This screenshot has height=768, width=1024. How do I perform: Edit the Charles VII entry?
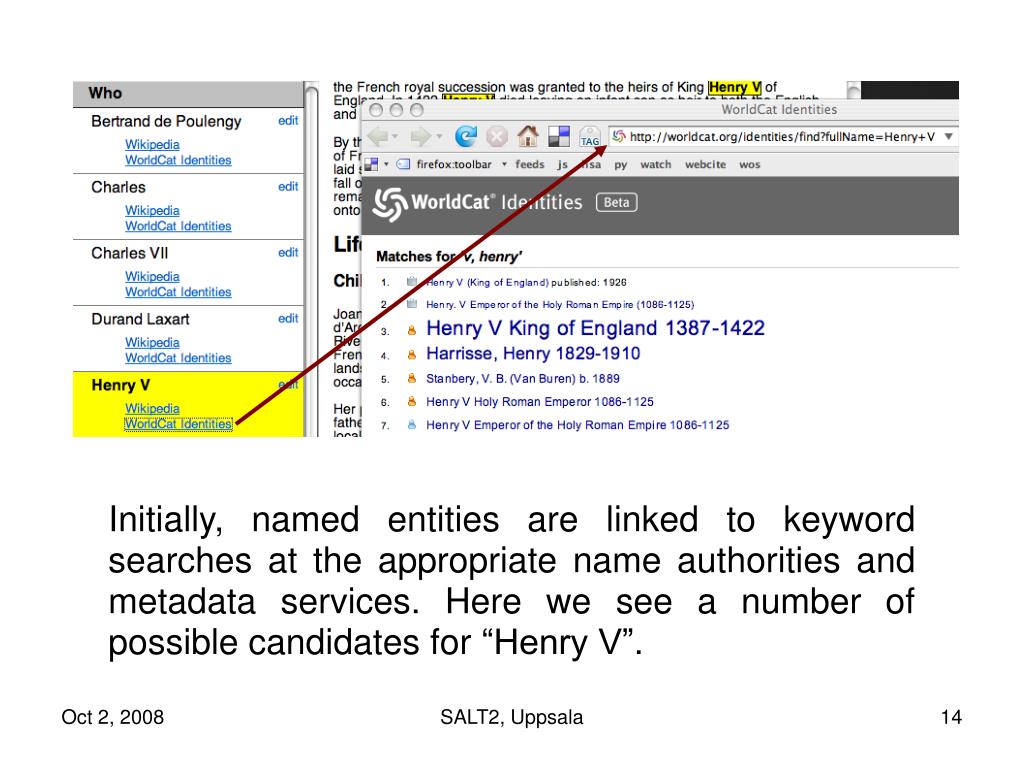pos(288,252)
